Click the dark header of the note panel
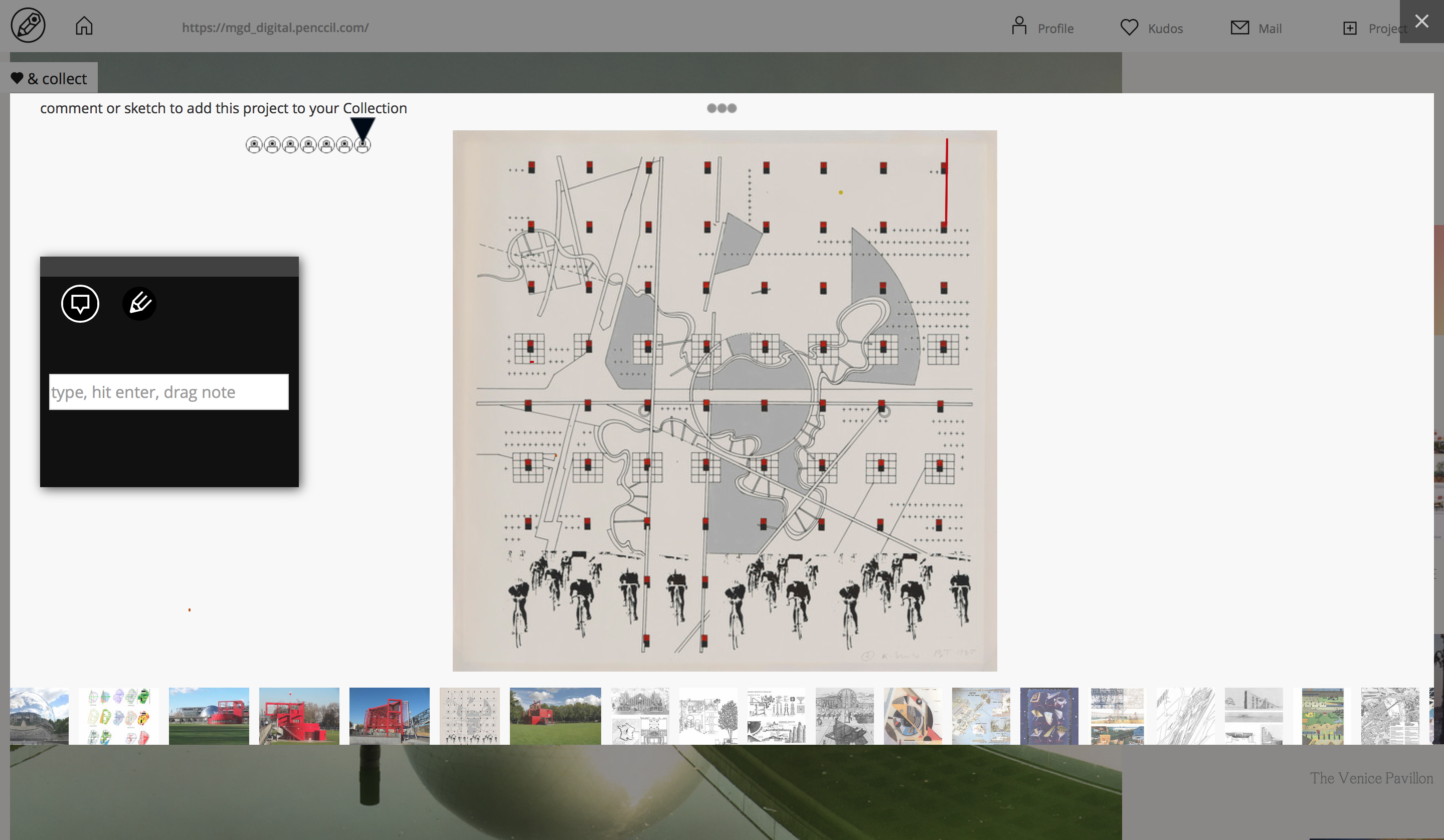This screenshot has height=840, width=1444. click(x=169, y=267)
